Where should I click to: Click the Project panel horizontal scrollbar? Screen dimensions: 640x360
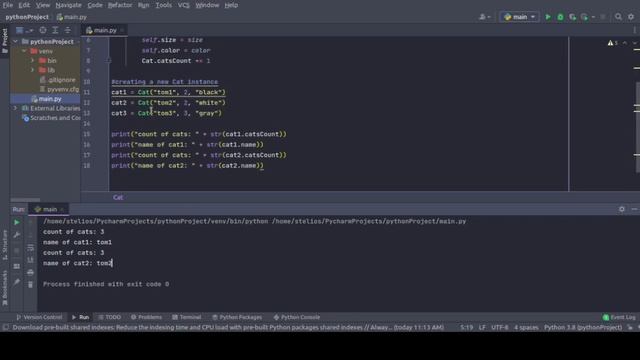tap(25, 200)
